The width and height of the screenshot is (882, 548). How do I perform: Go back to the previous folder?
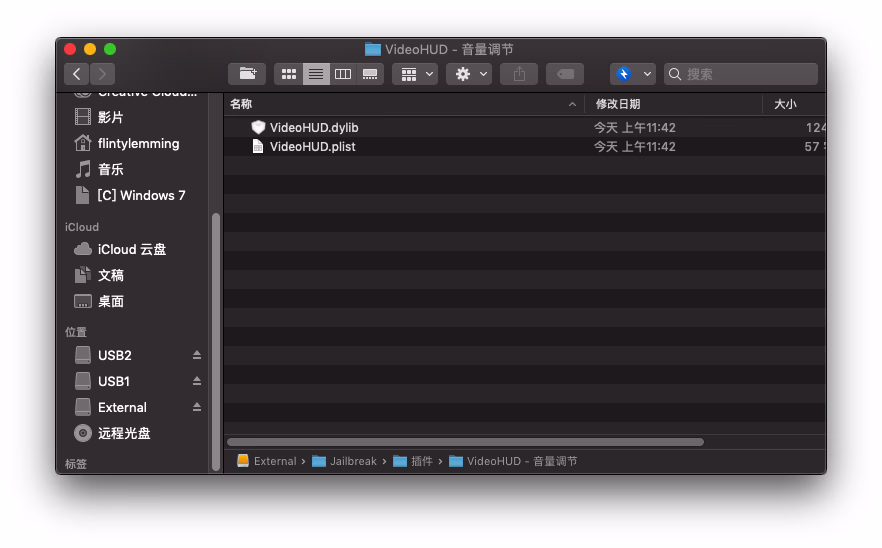click(77, 74)
